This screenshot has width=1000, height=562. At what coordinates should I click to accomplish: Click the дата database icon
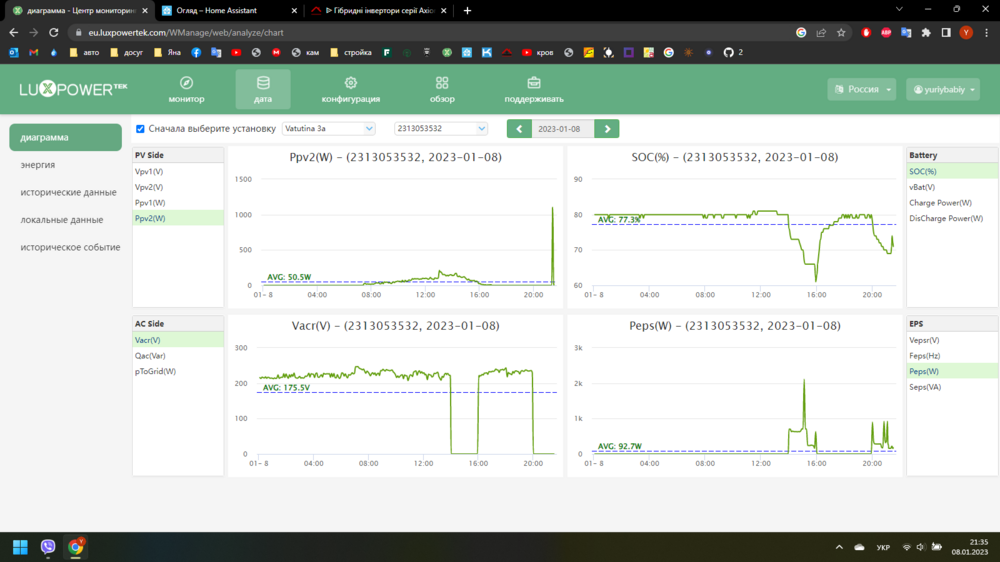263,84
